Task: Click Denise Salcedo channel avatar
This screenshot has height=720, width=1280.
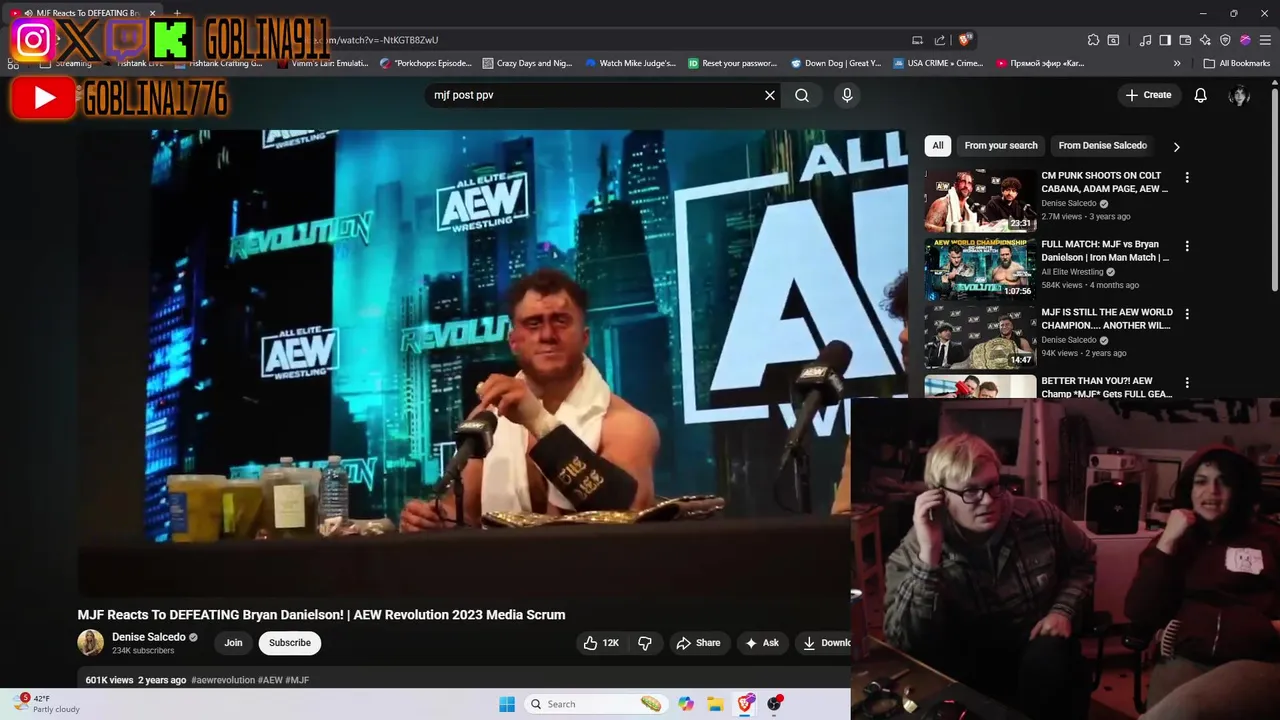Action: tap(91, 643)
